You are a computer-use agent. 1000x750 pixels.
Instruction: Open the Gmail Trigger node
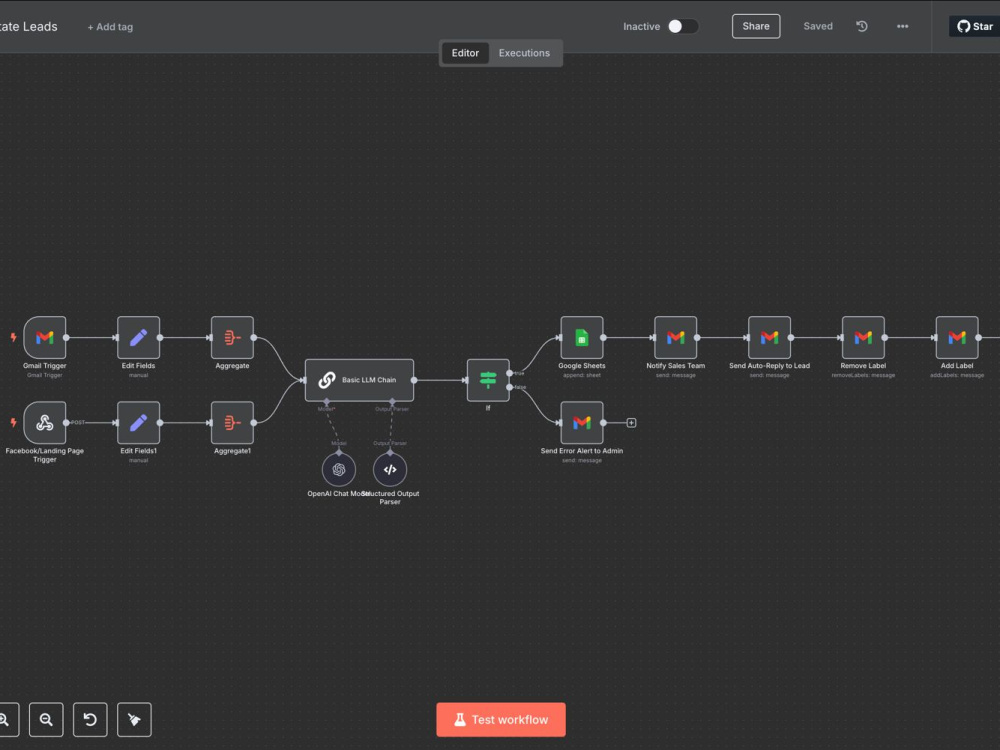(45, 337)
